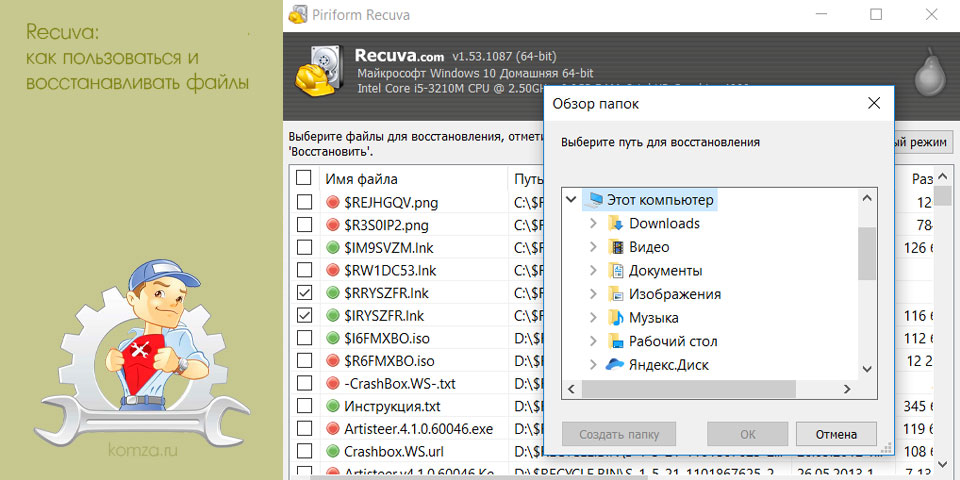Click the Изображения folder icon
Image resolution: width=960 pixels, height=480 pixels.
pos(616,294)
